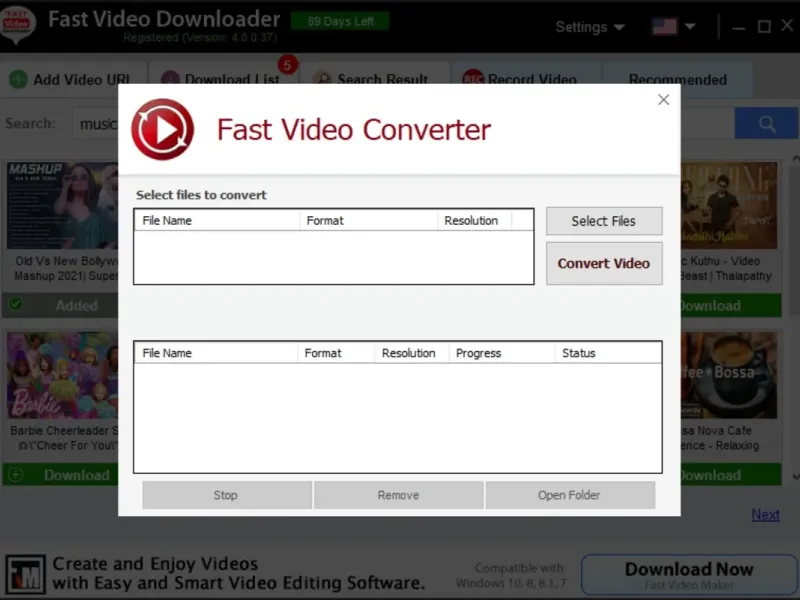The width and height of the screenshot is (800, 600).
Task: Click the red 5 badge on Download List
Action: point(287,65)
